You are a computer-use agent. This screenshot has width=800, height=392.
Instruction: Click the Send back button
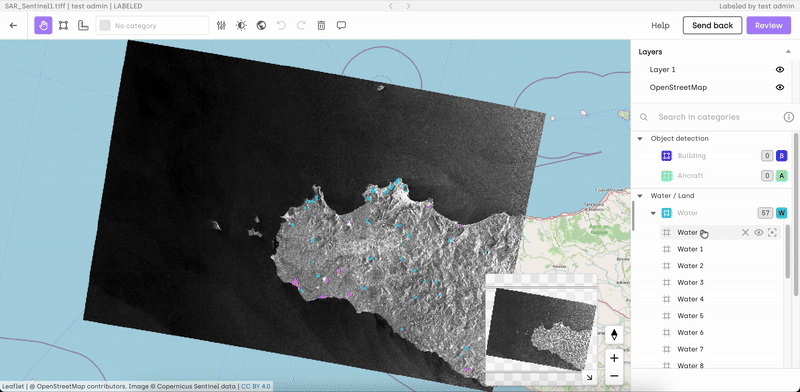[x=712, y=26]
